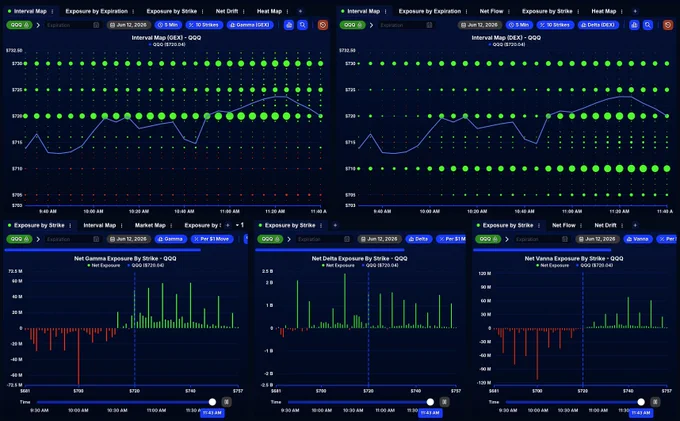Viewport: 680px width, 421px height.
Task: Open the Gamma (GEX) metric dropdown
Action: coord(250,25)
